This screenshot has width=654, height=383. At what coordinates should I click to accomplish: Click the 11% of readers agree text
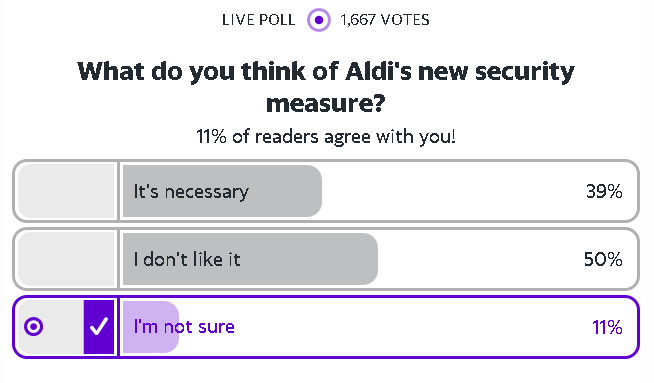(326, 136)
